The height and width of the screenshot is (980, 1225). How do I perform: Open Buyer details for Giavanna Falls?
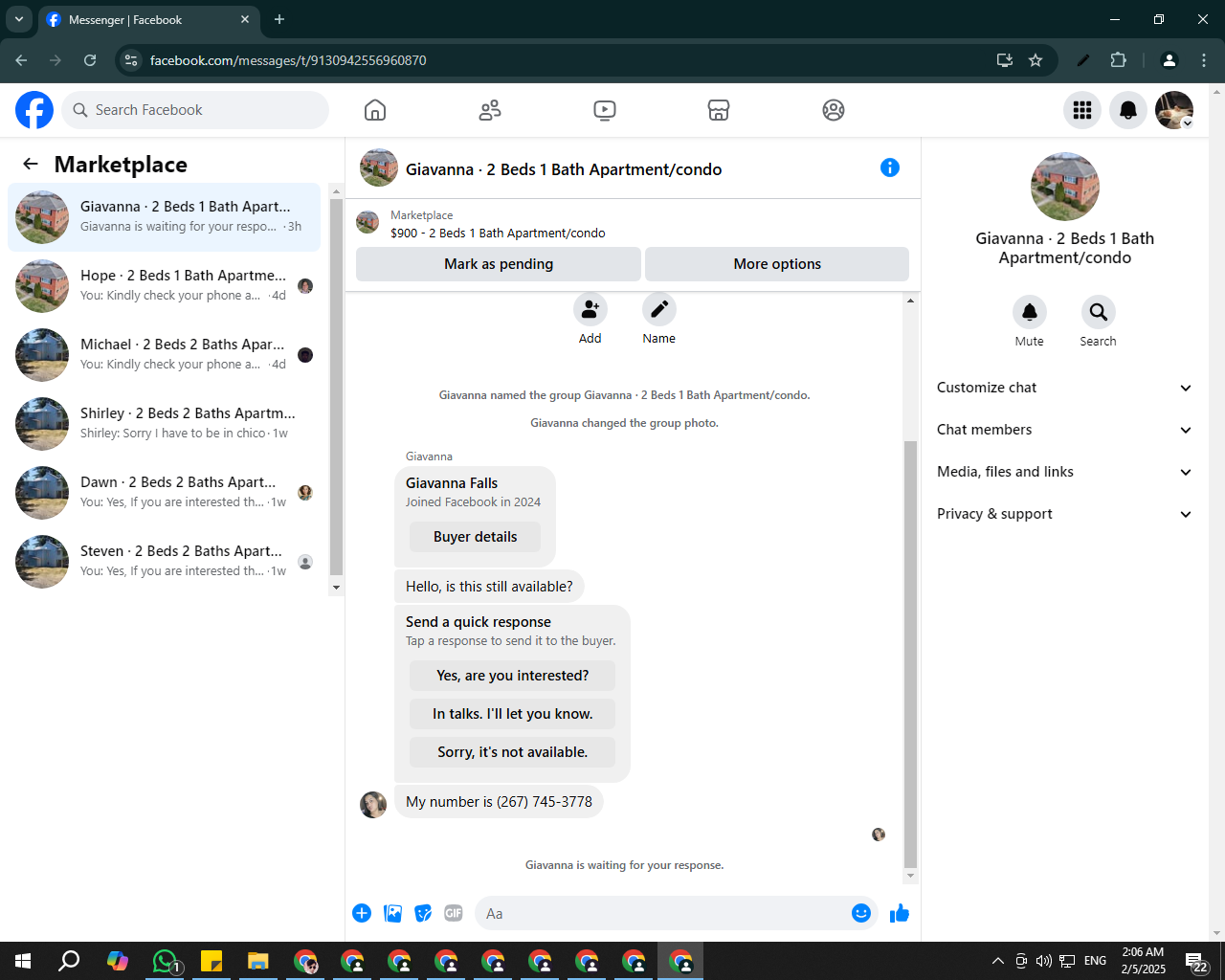tap(475, 537)
